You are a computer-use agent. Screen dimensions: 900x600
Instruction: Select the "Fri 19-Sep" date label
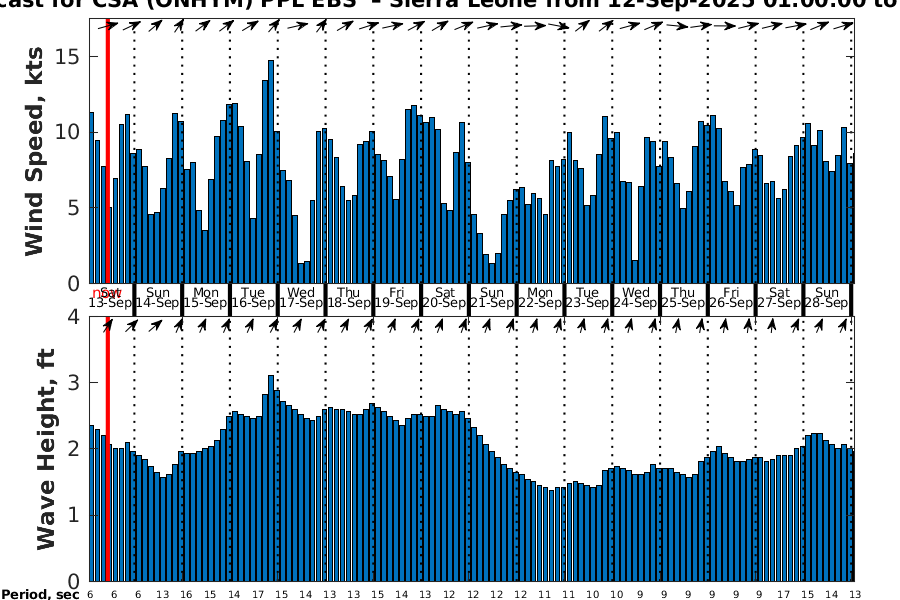(397, 297)
